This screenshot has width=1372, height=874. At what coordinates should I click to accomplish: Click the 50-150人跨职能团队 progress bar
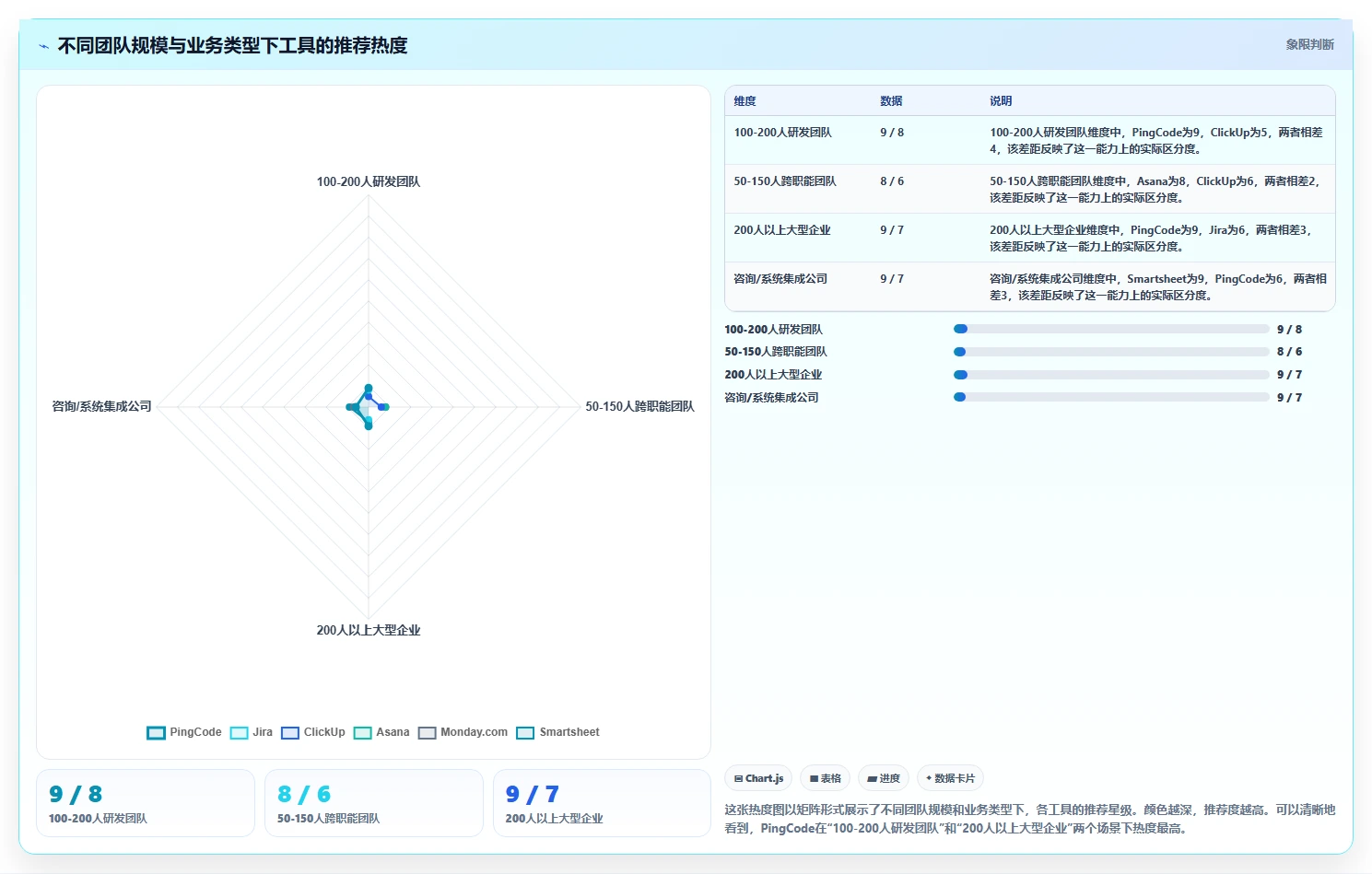pos(1111,352)
